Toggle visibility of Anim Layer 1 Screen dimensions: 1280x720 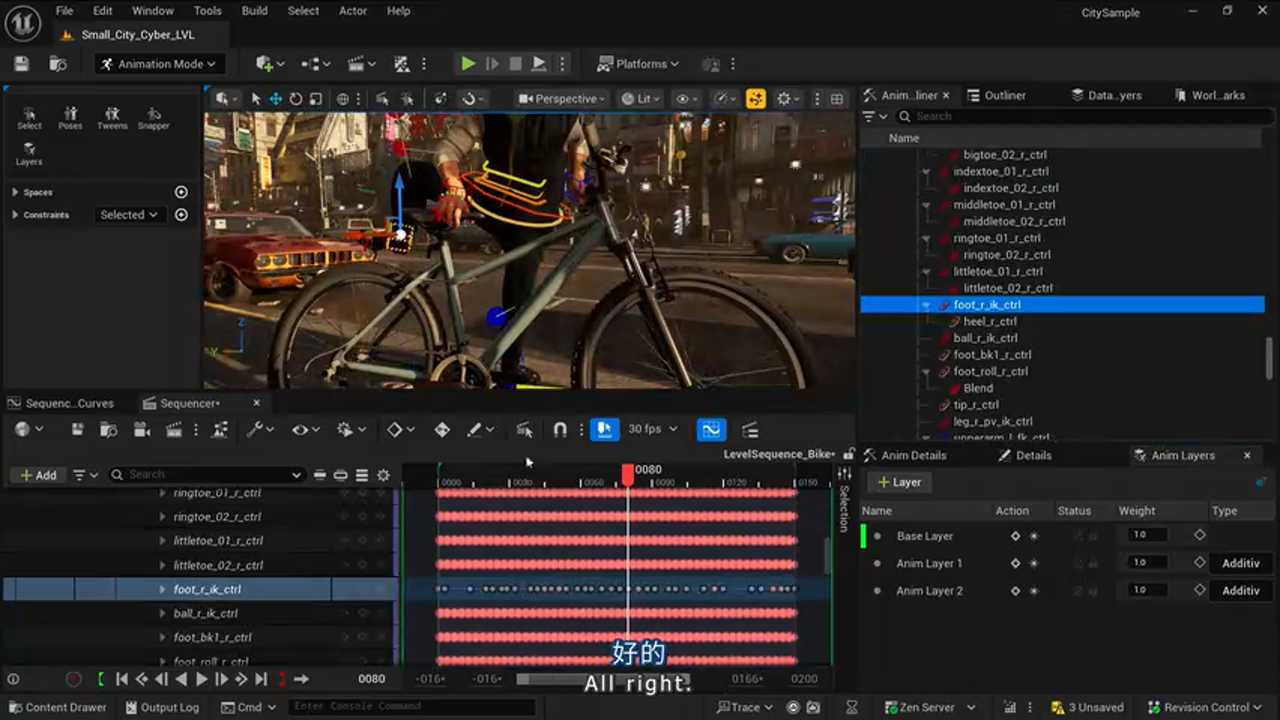[1032, 562]
